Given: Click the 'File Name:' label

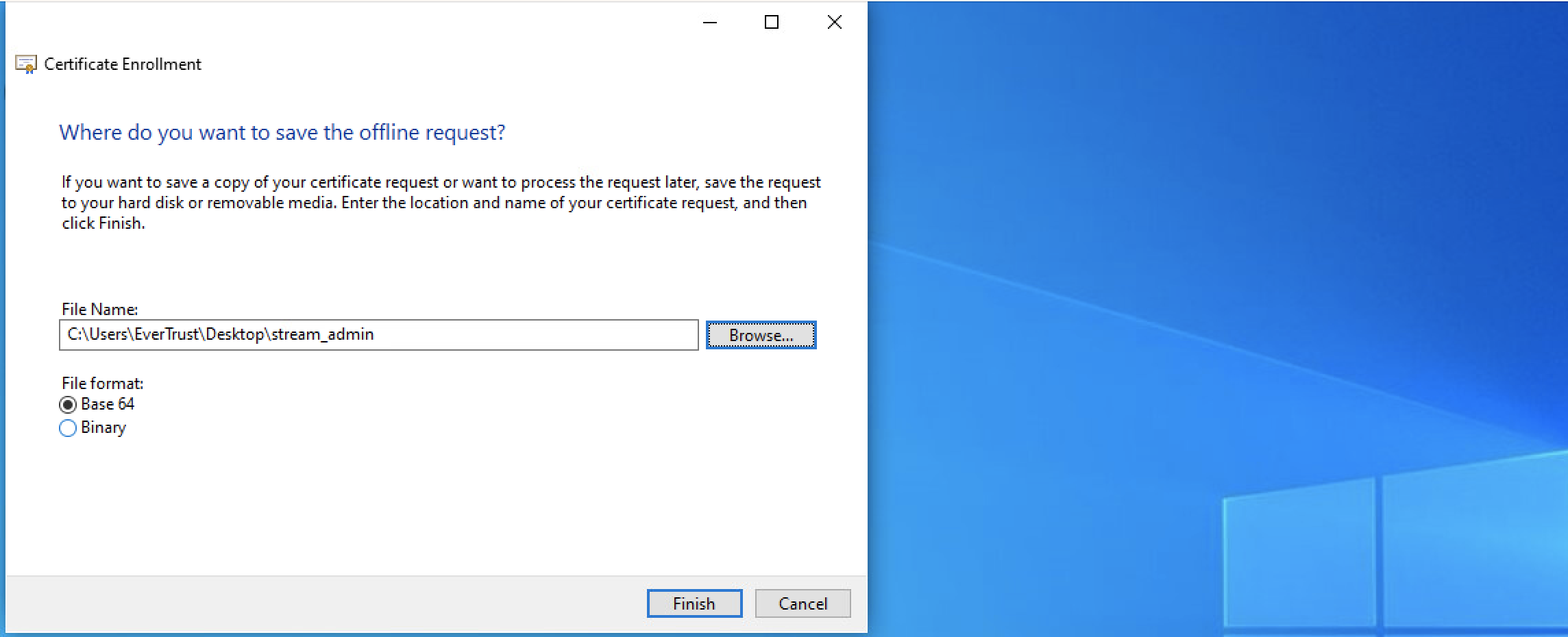Looking at the screenshot, I should click(100, 309).
